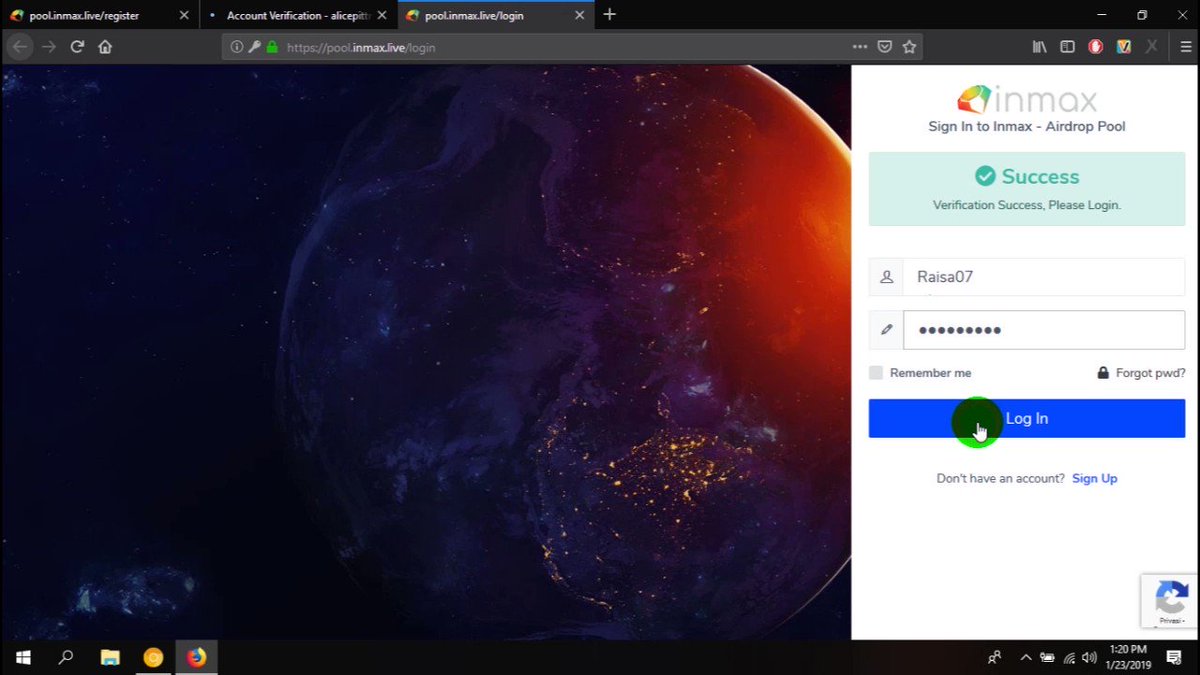Open the People icon in system tray

(994, 658)
